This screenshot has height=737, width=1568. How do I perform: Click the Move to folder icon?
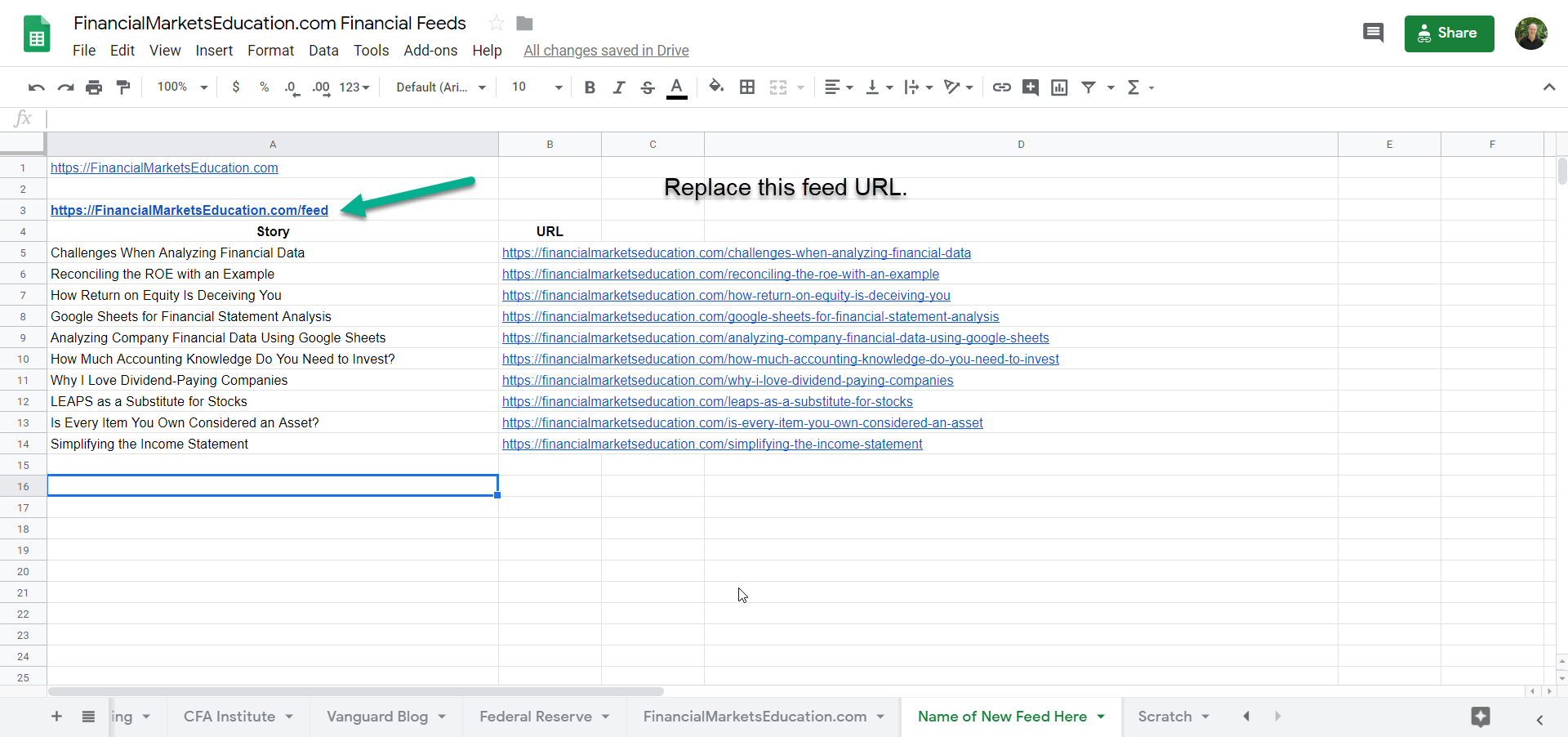524,23
